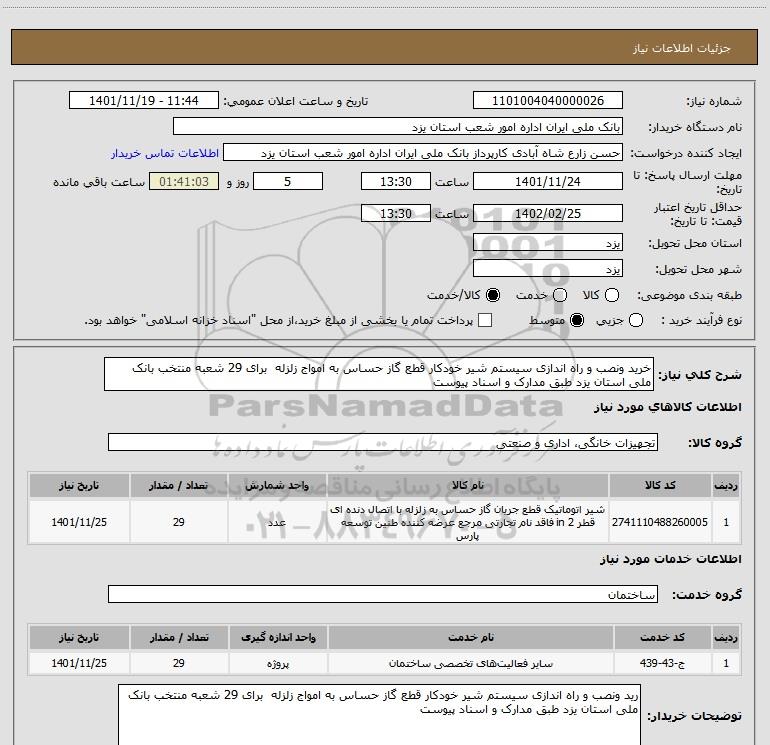
Task: Click goods code 2741110488260005 cell
Action: pyautogui.click(x=660, y=522)
